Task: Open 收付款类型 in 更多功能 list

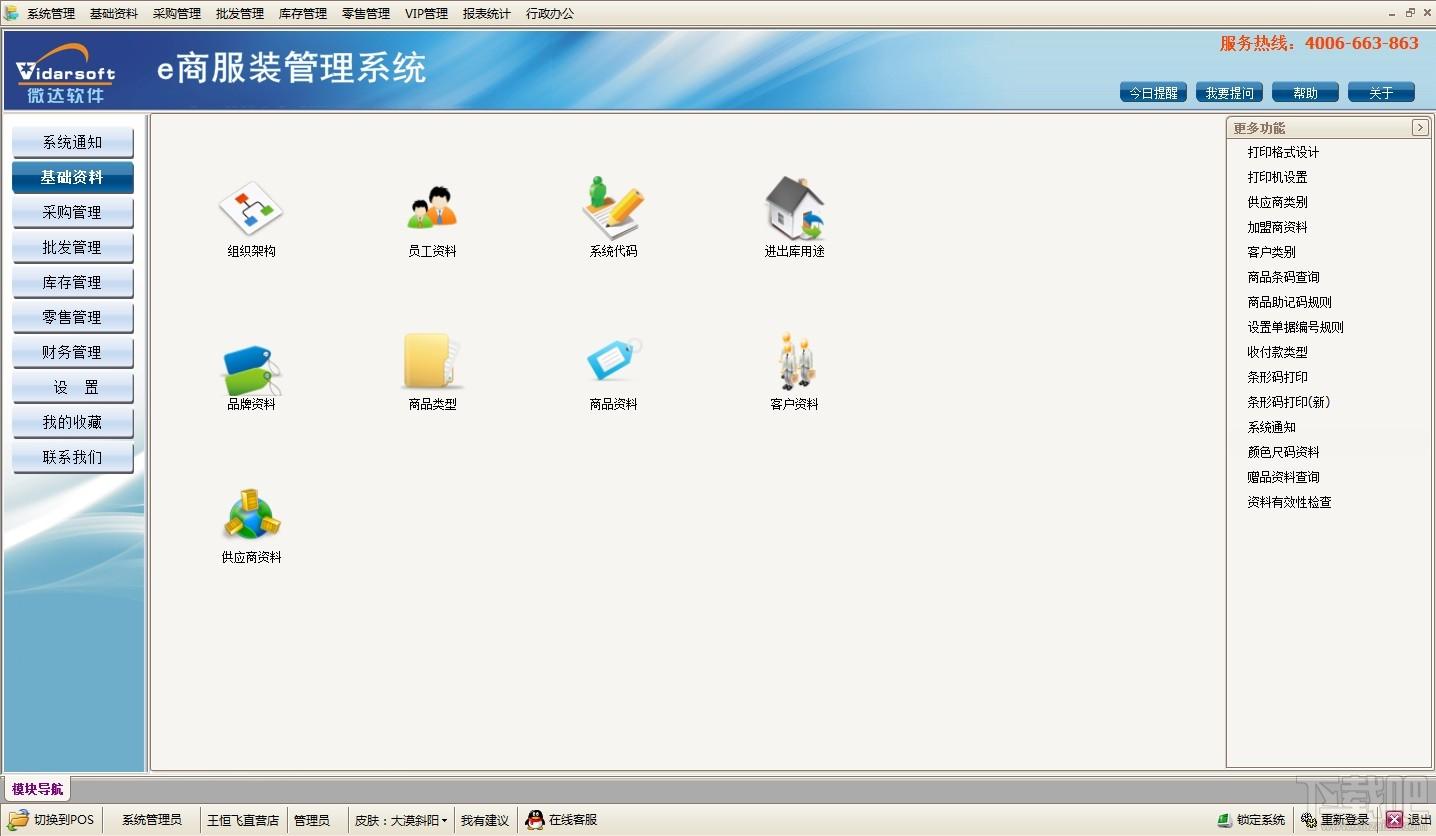Action: (x=1277, y=352)
